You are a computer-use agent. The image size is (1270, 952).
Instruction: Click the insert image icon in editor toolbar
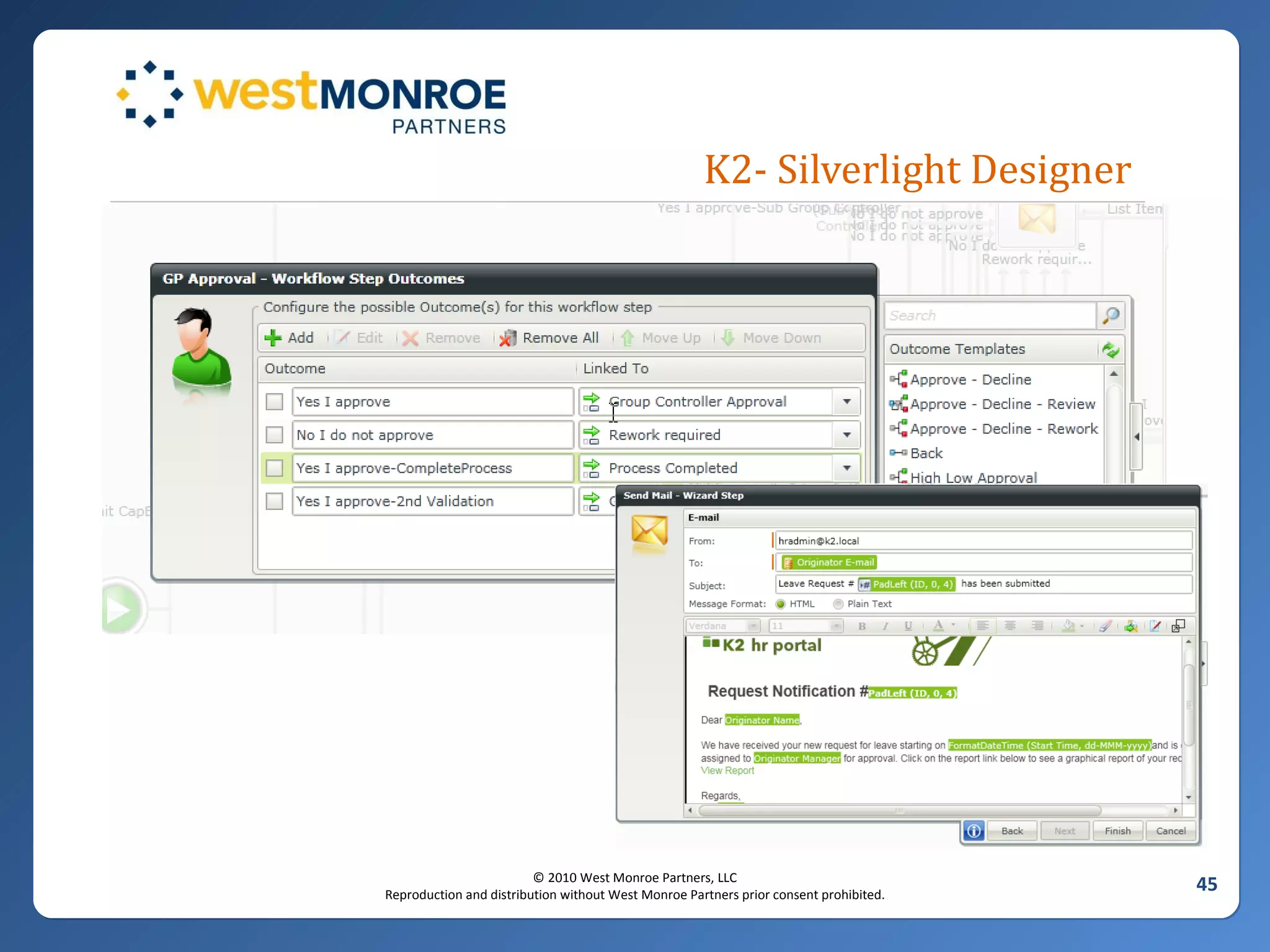pos(1131,626)
